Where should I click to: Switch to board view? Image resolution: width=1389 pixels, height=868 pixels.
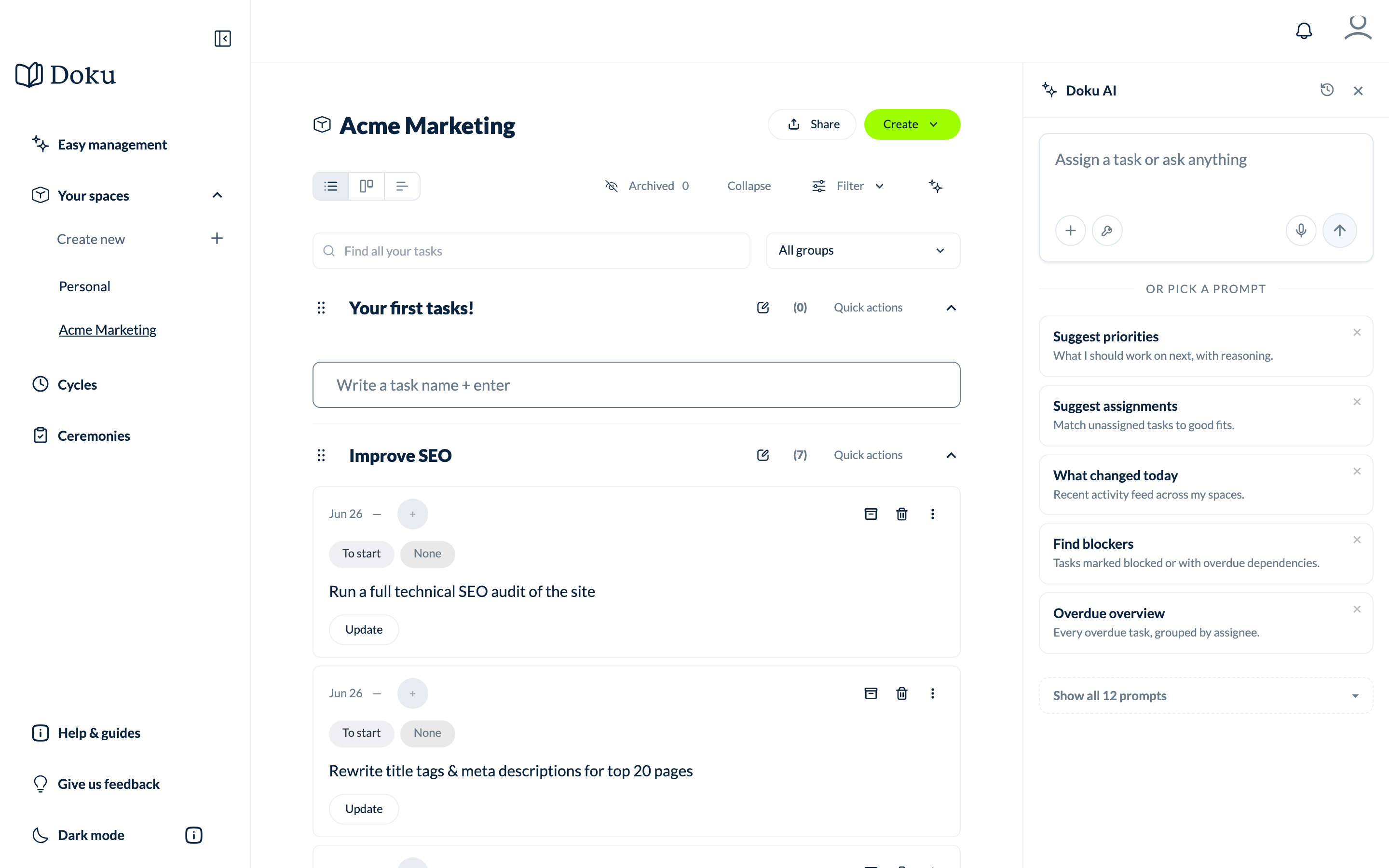[x=366, y=186]
